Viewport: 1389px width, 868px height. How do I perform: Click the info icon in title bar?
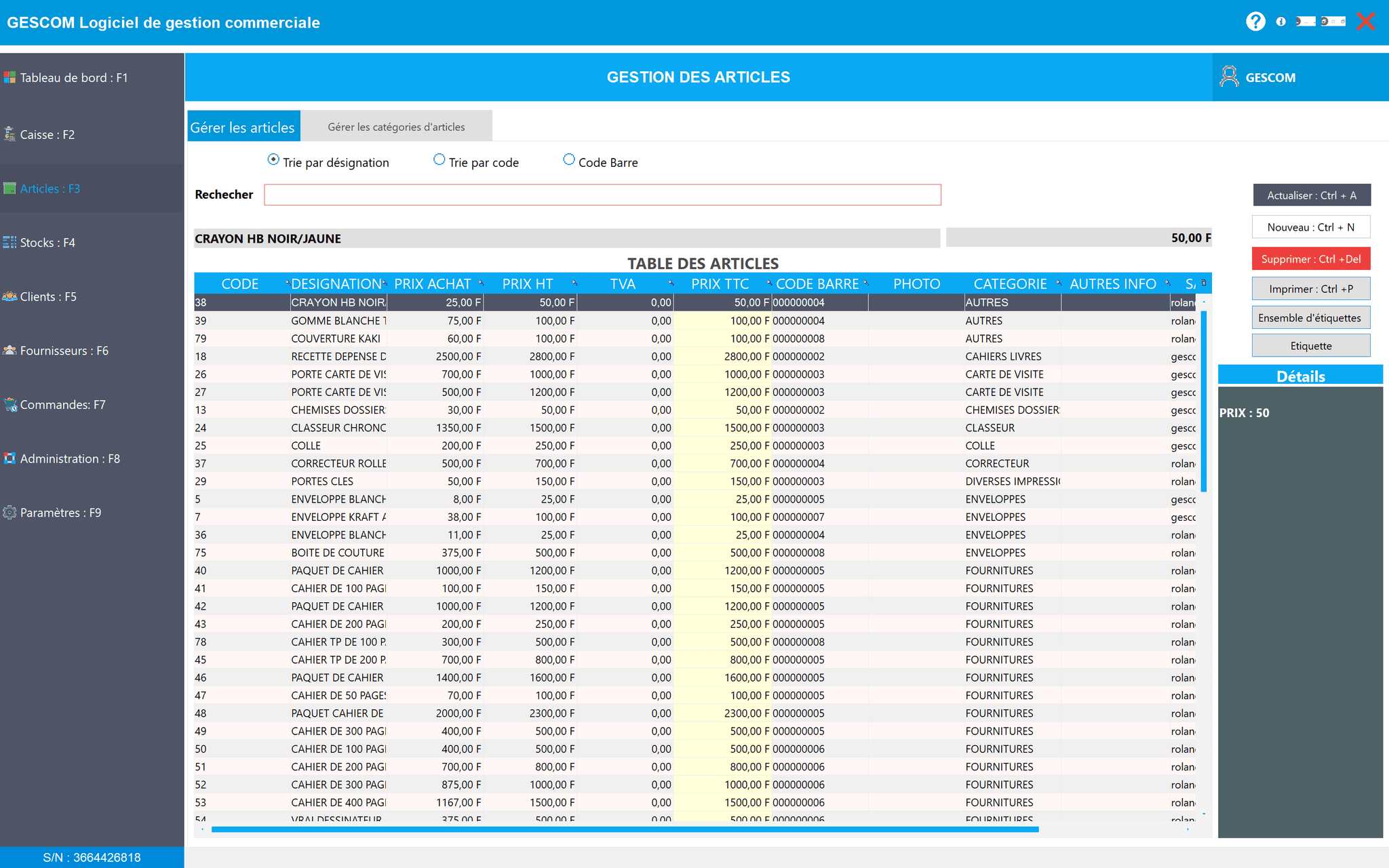1280,22
